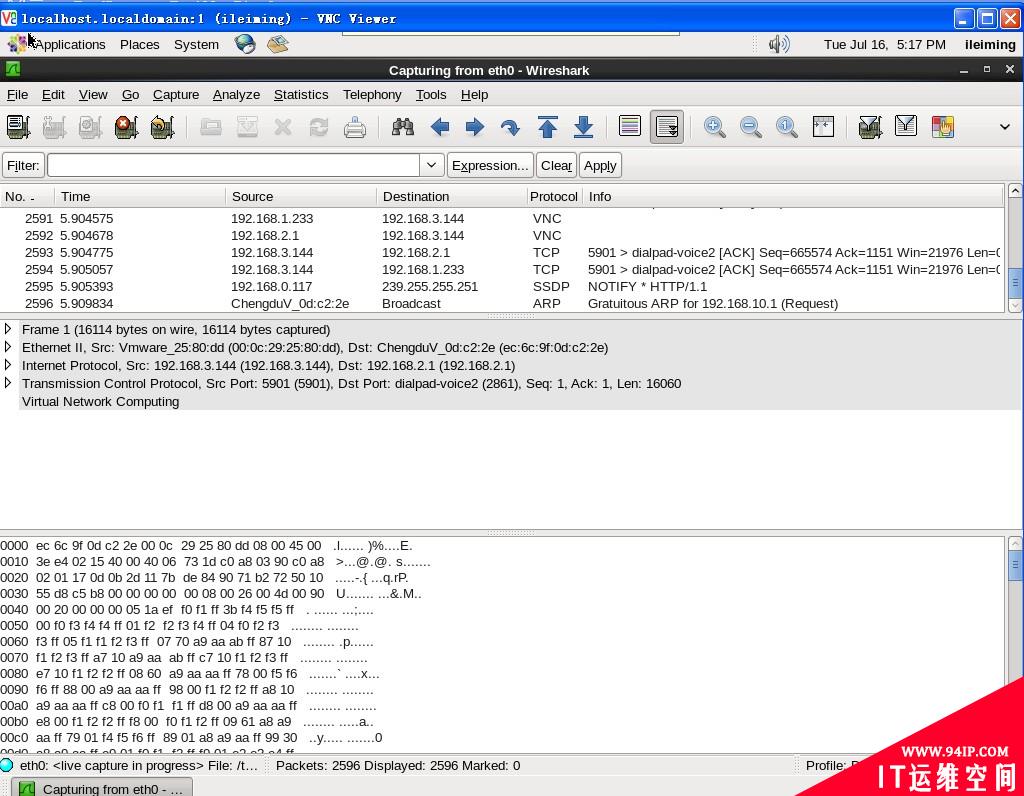Edit display filters icon

tap(906, 126)
